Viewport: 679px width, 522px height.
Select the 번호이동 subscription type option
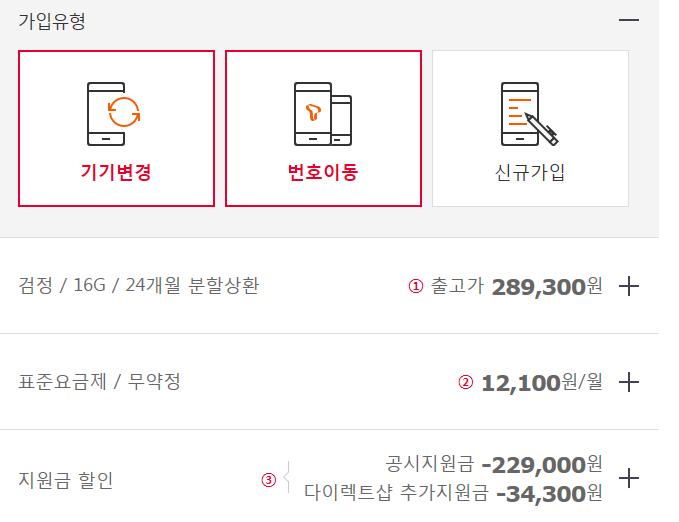[x=323, y=128]
